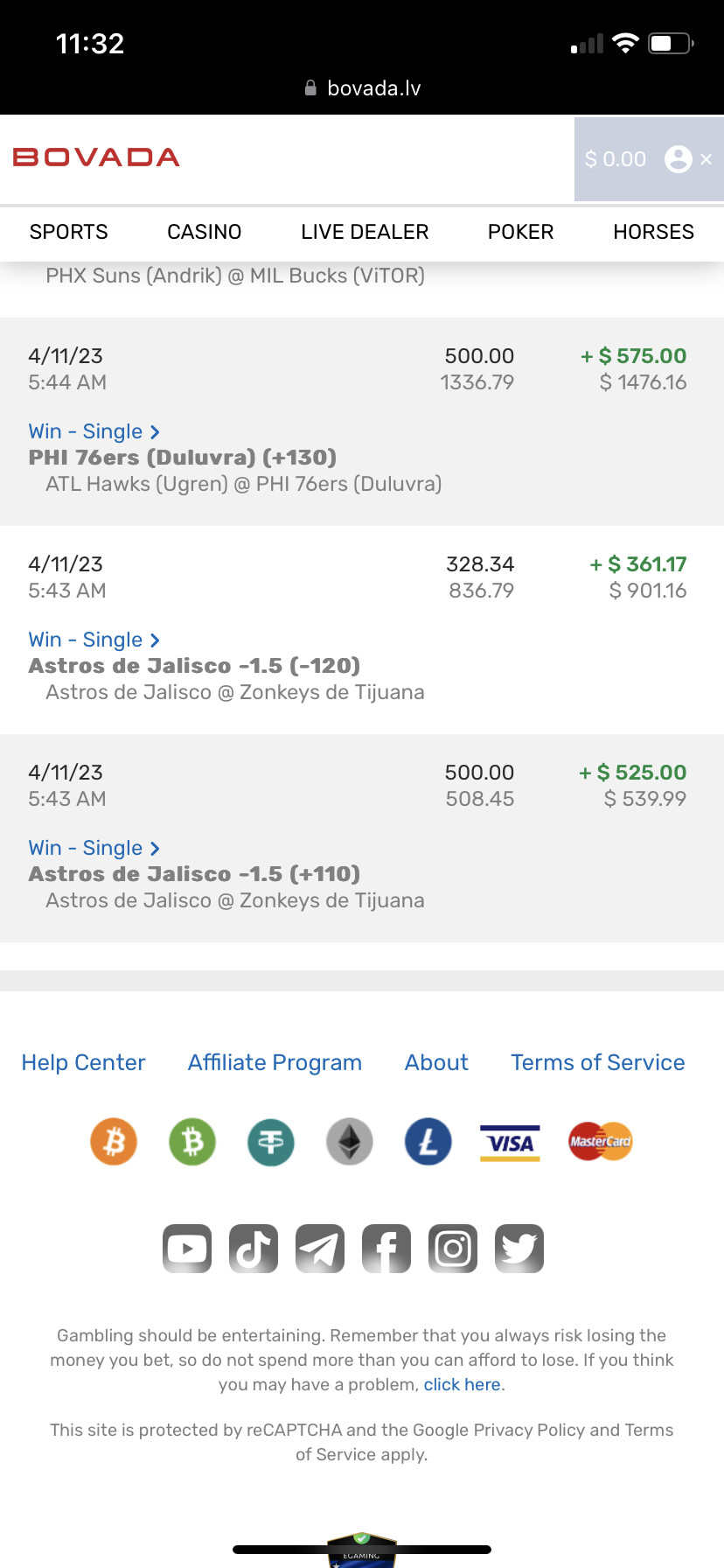
Task: Expand Win - Single for PHI 76ers bet
Action: [x=94, y=432]
